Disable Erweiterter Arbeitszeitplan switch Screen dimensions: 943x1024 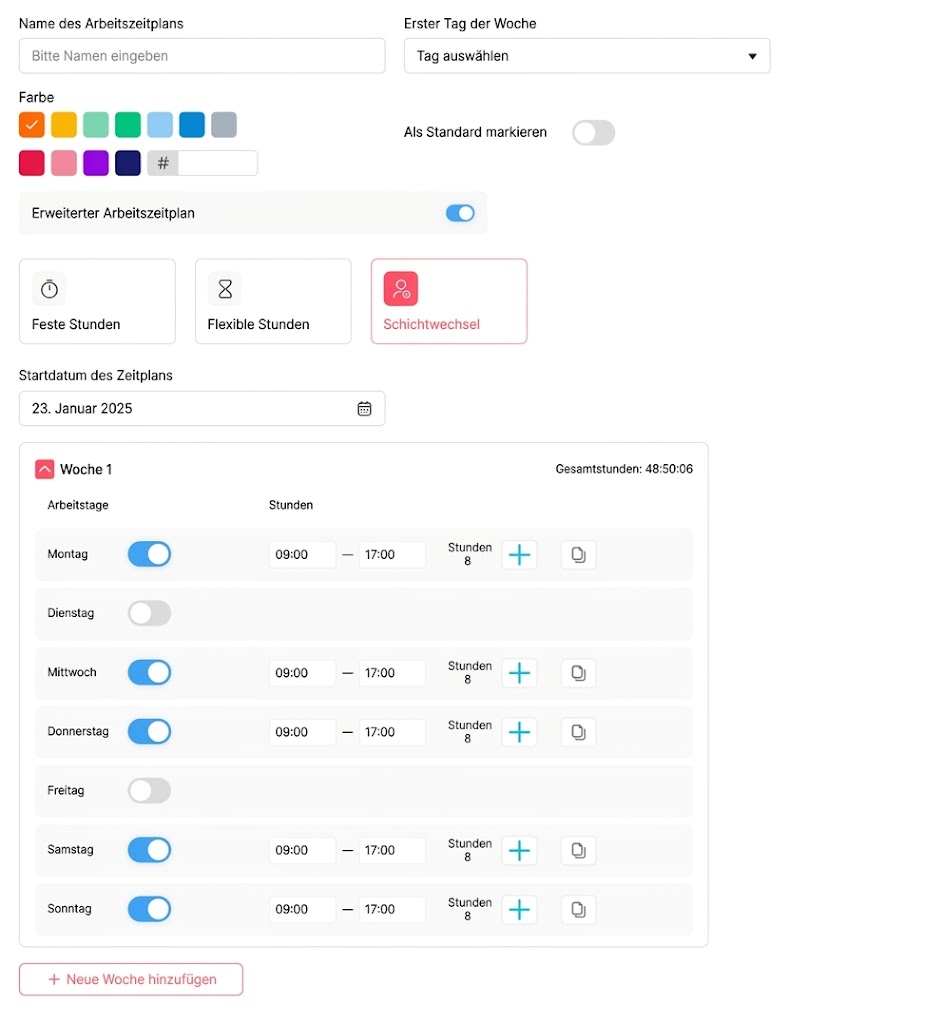coord(460,213)
